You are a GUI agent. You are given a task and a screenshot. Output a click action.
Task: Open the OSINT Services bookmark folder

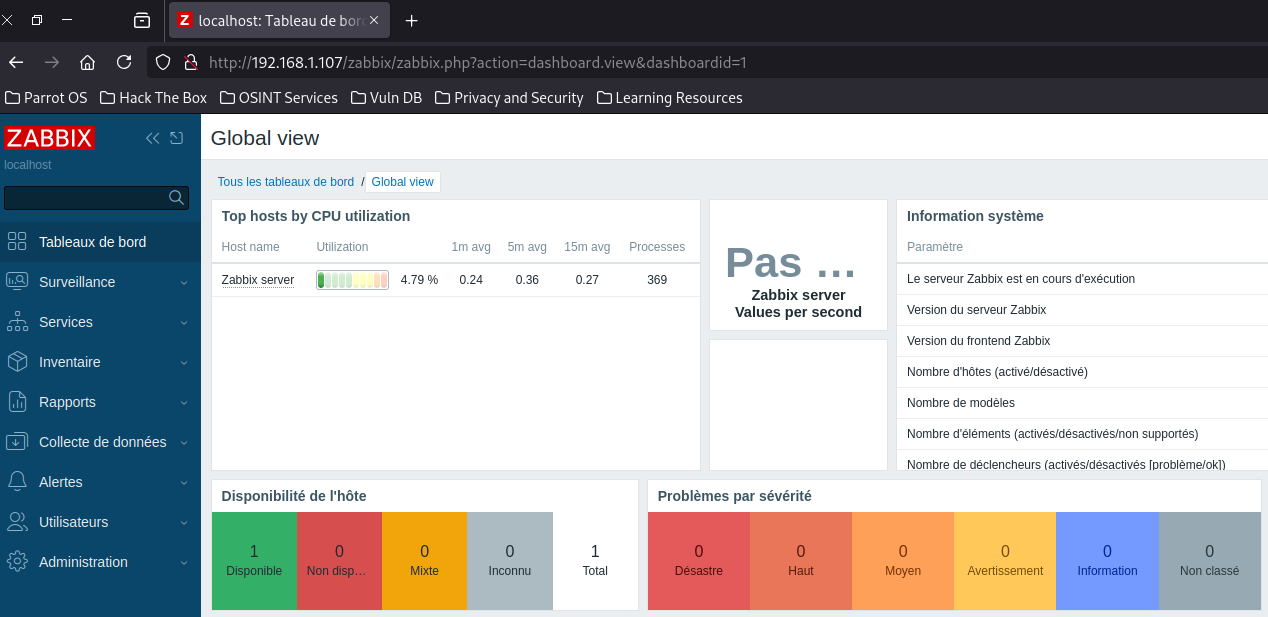(x=278, y=97)
